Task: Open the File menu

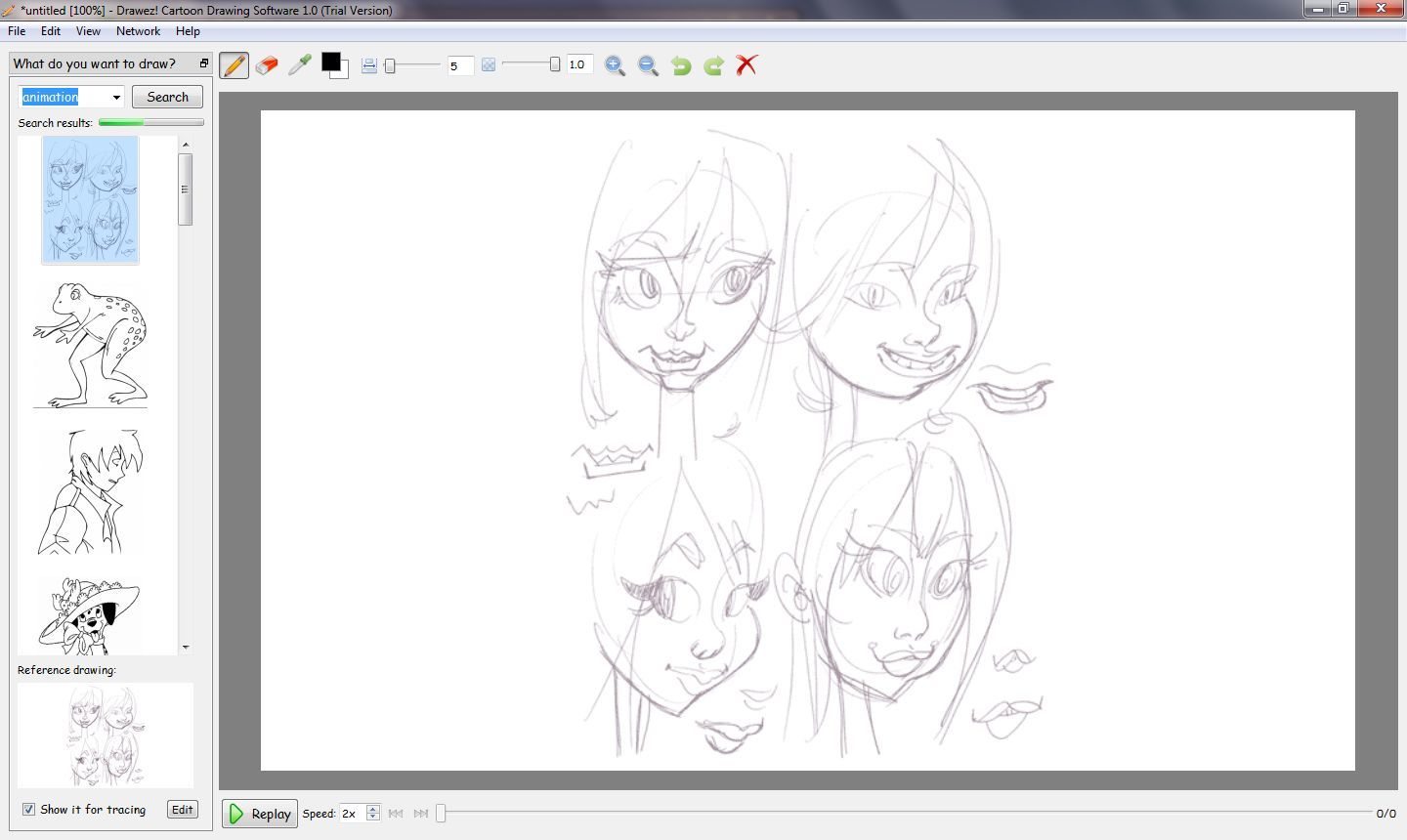Action: 17,31
